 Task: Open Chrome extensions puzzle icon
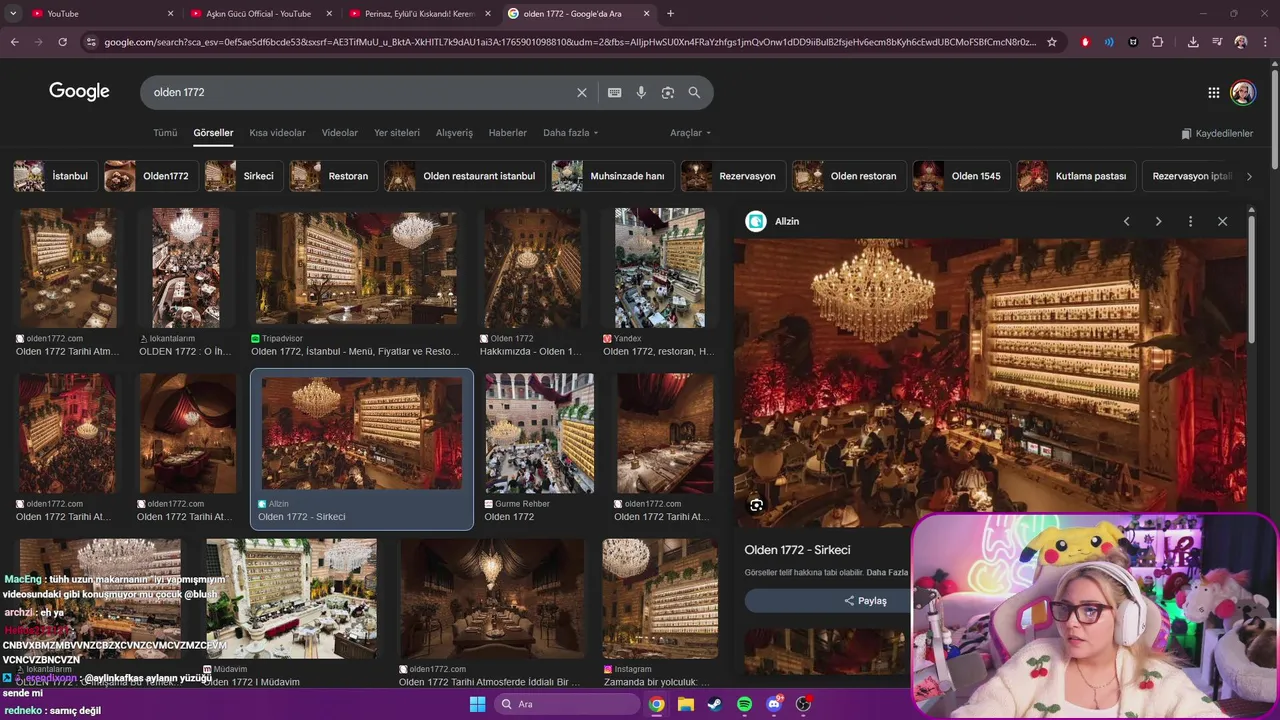[x=1157, y=42]
